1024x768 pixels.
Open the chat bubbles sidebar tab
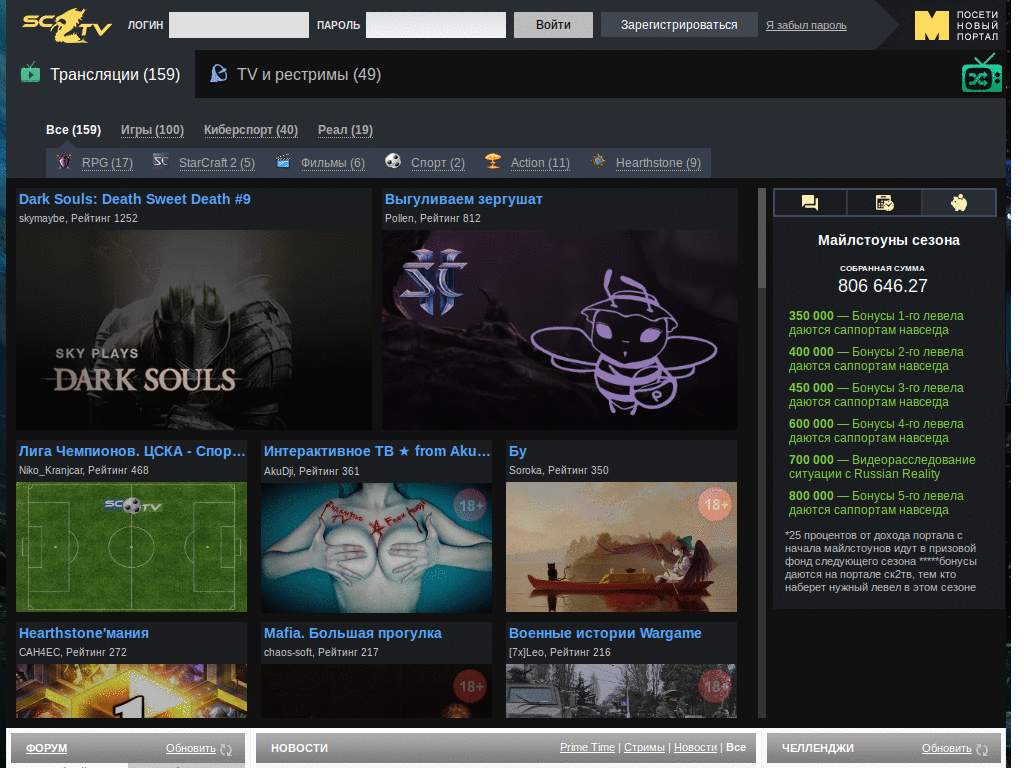[x=810, y=202]
